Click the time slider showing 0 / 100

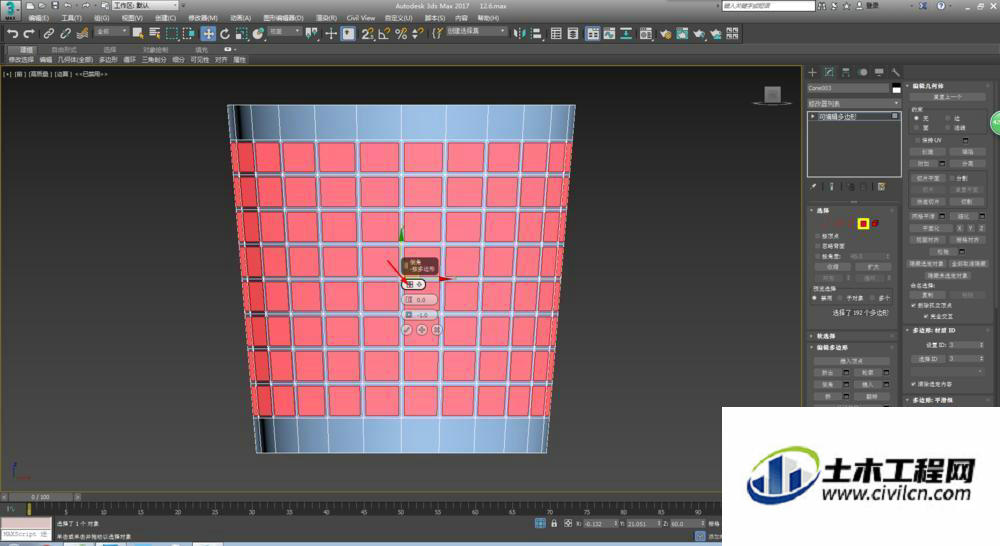[40, 497]
